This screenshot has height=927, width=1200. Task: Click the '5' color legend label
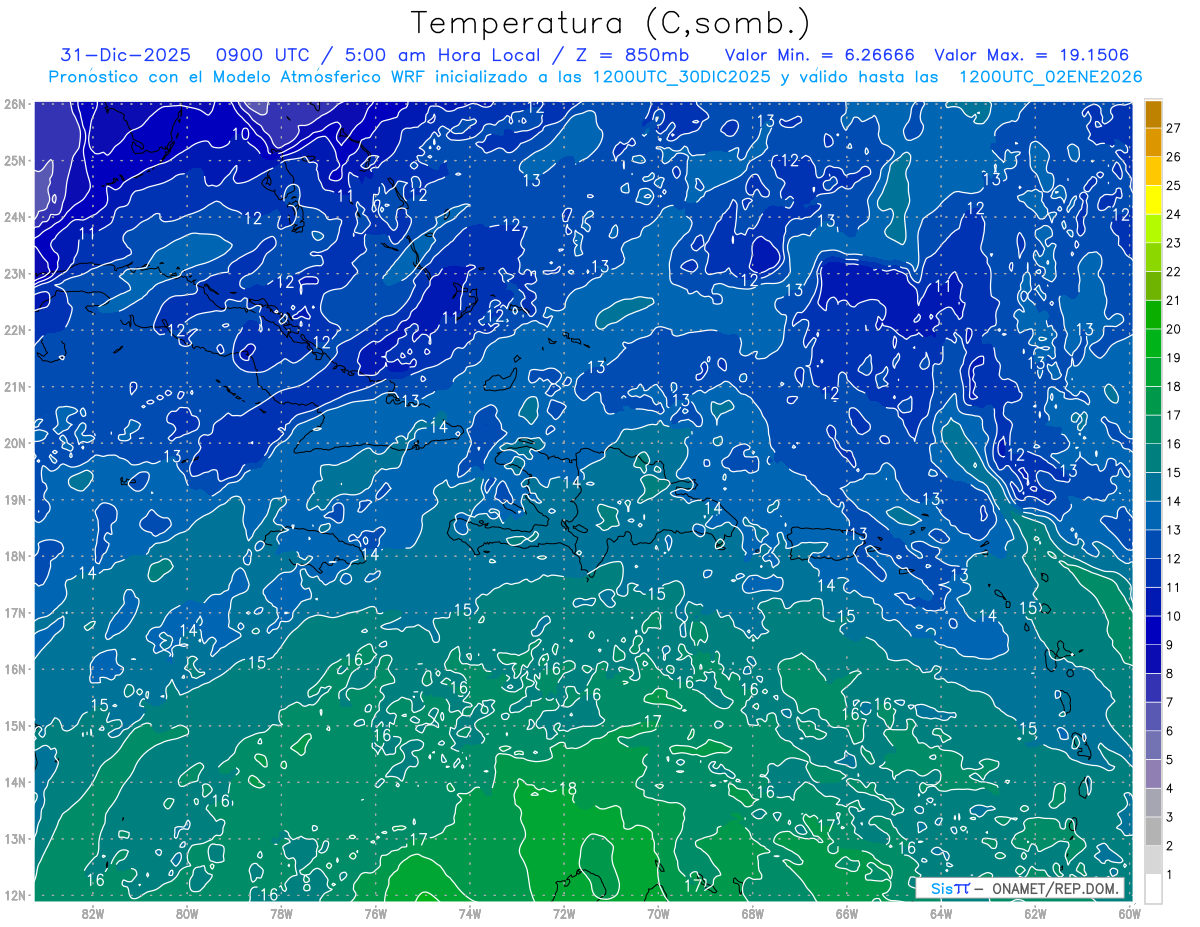pos(1169,760)
